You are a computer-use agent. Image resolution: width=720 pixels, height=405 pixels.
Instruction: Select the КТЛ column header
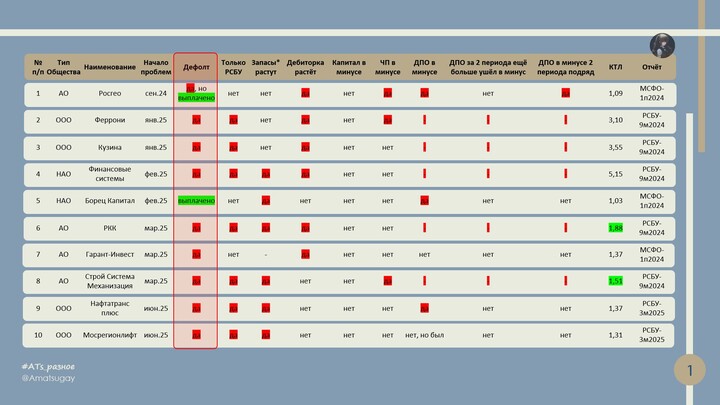615,67
